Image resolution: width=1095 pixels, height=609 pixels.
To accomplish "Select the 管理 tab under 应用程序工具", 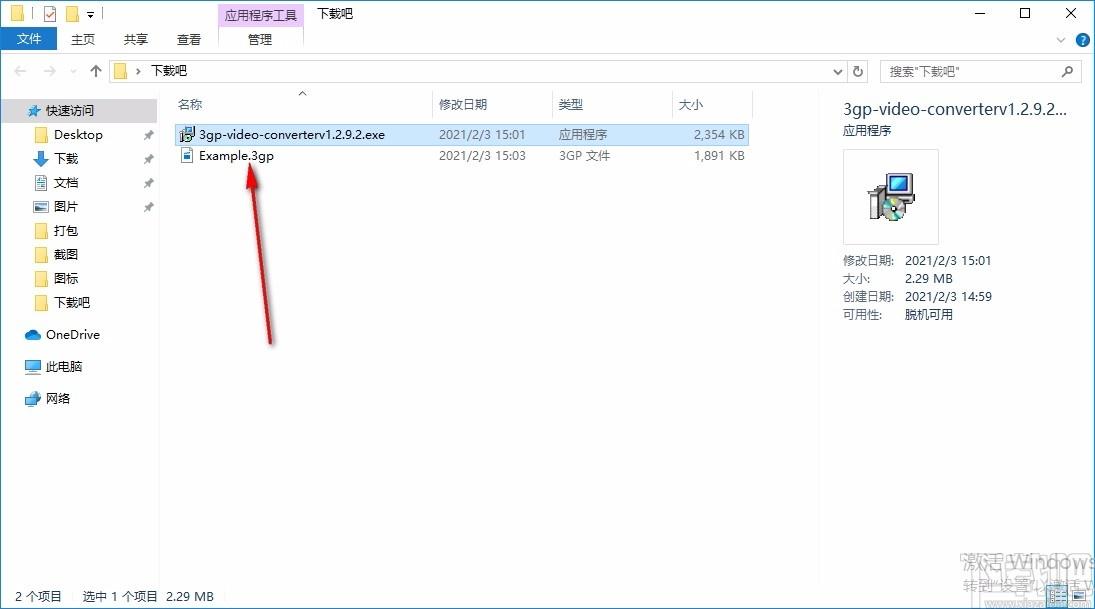I will click(260, 39).
